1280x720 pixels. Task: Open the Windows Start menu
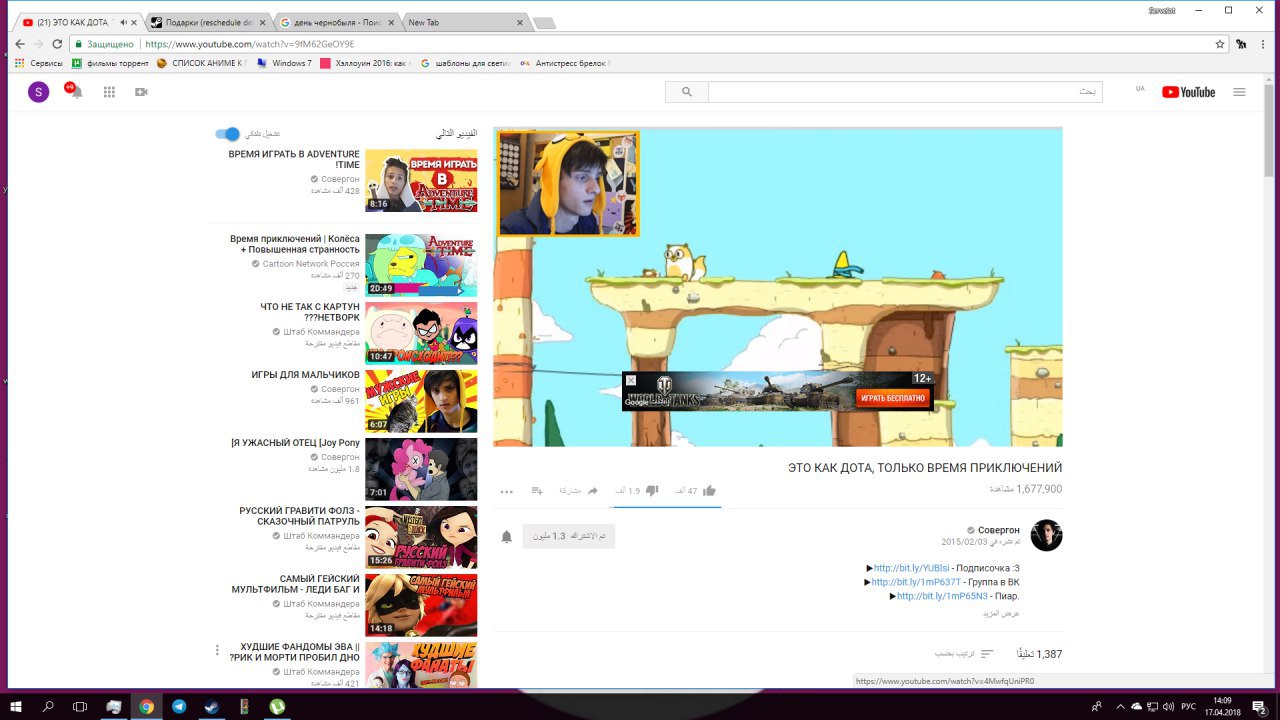(x=16, y=706)
